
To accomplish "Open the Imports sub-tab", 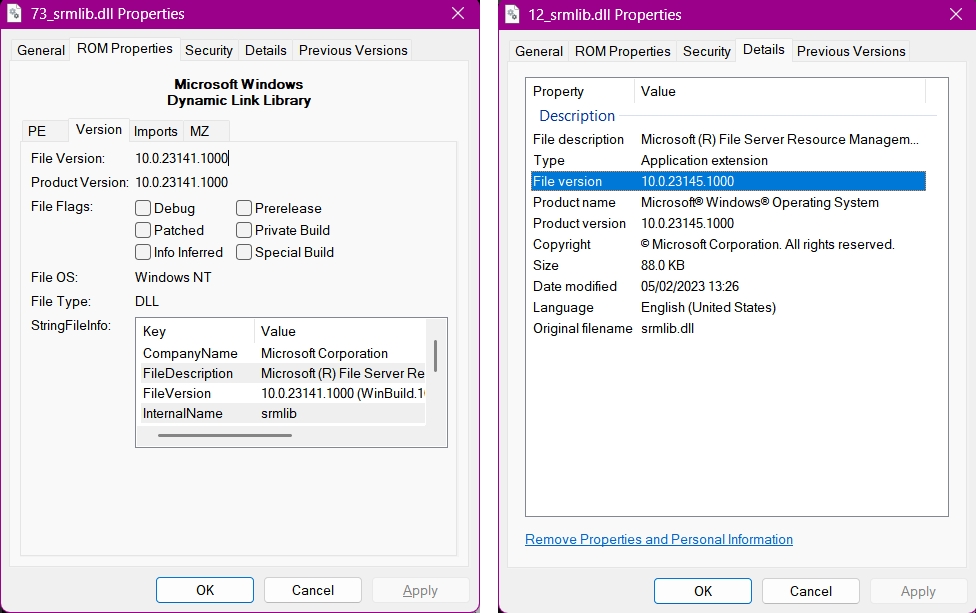I will pos(156,131).
